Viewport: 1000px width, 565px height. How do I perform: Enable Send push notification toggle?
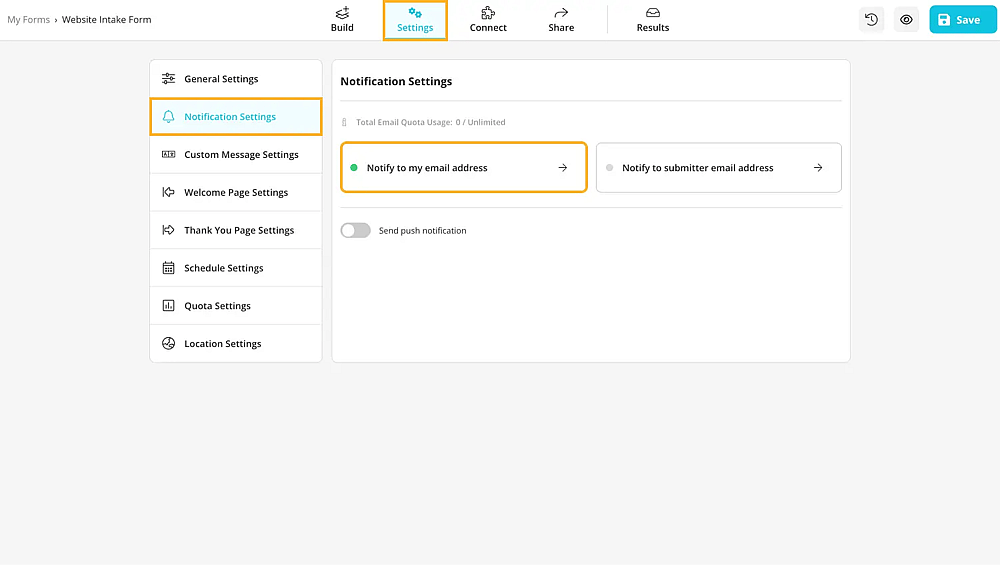point(355,230)
